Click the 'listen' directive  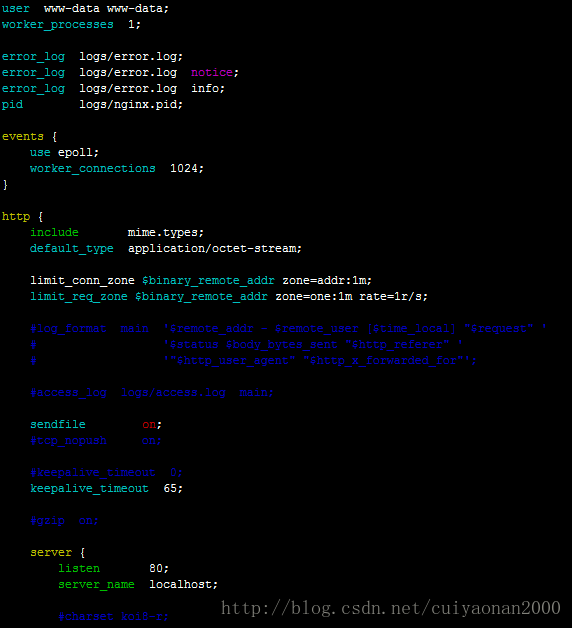[x=79, y=569]
